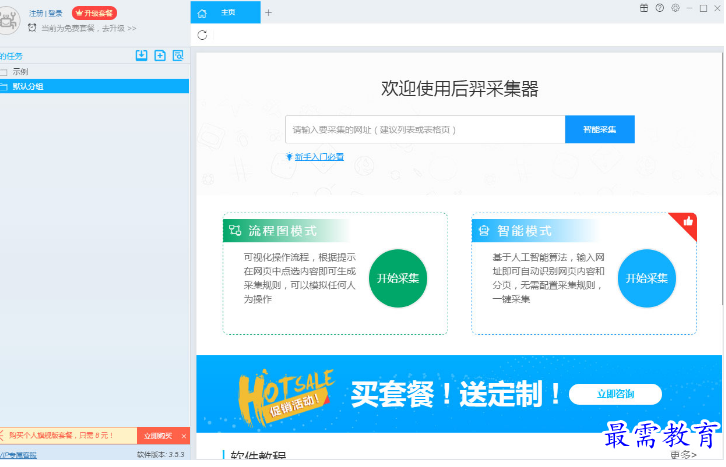Open the 新手入门必看 beginner guide link
726x467 pixels.
(319, 157)
